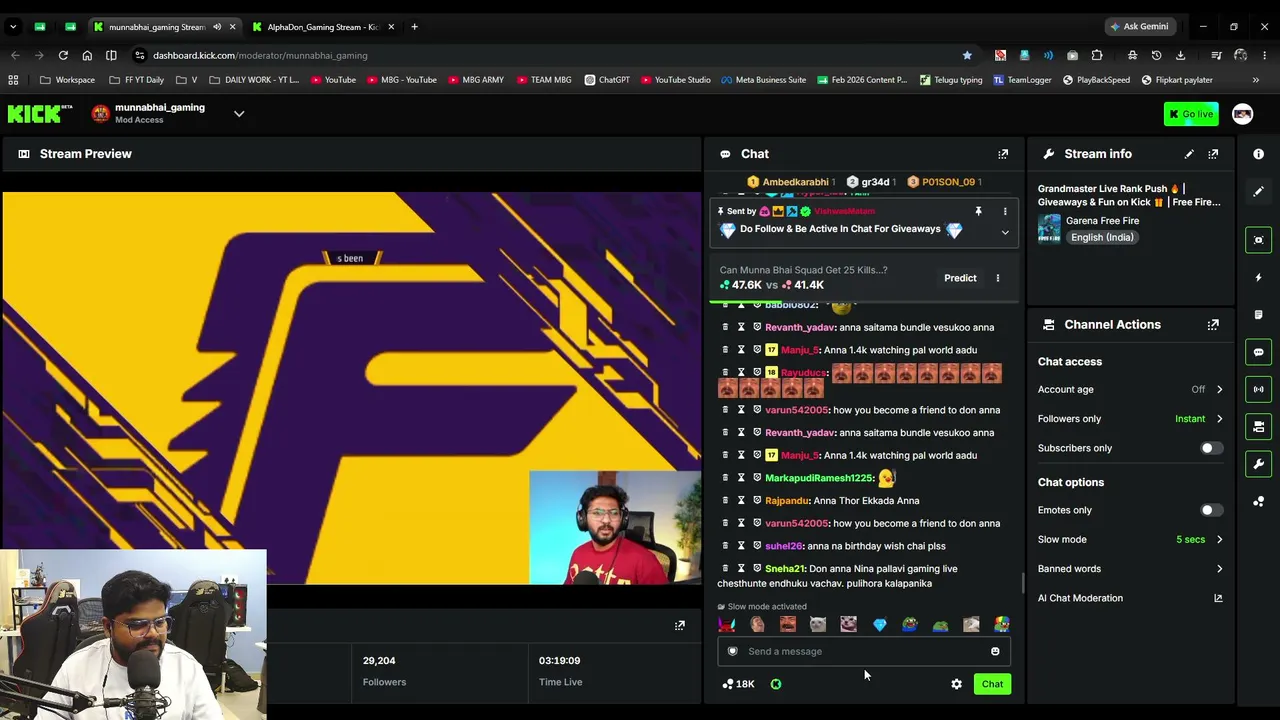Delete Rajpandu's message with the trash icon
This screenshot has height=720, width=1280.
point(725,501)
